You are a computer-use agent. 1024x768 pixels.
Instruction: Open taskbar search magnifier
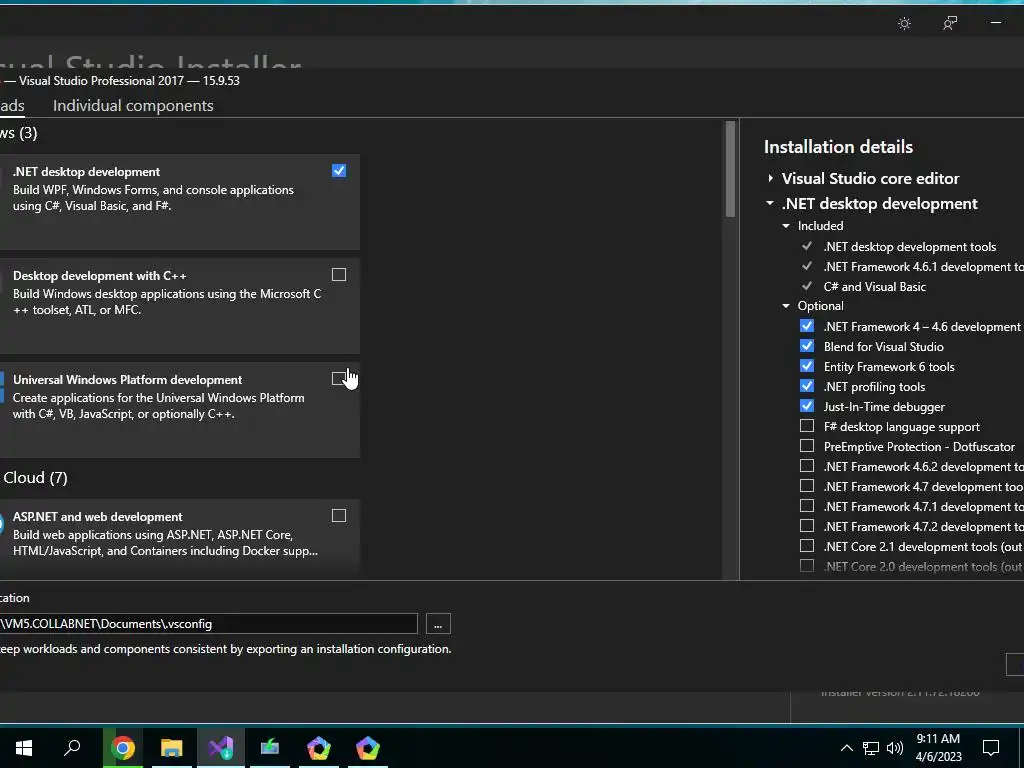[x=72, y=747]
